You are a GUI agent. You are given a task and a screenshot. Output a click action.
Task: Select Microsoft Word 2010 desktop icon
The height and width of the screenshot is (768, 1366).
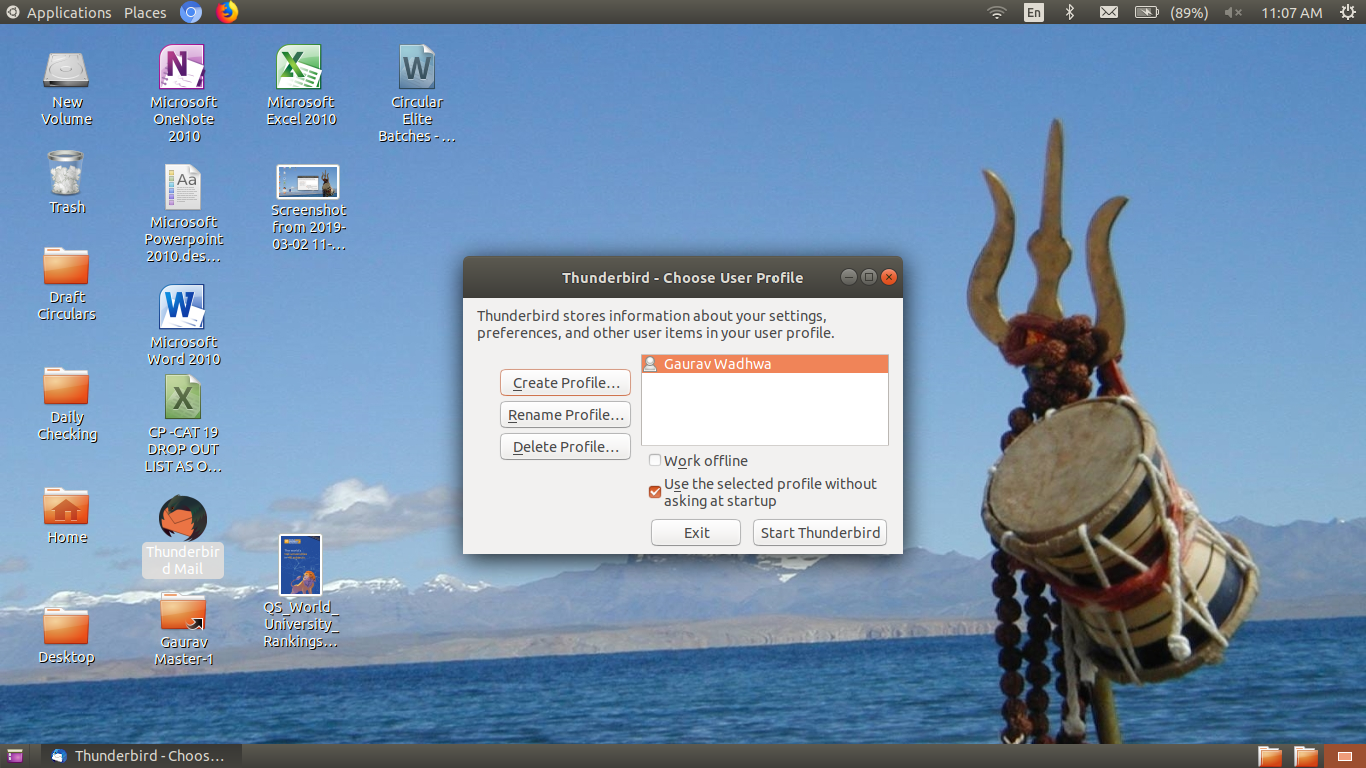(182, 308)
